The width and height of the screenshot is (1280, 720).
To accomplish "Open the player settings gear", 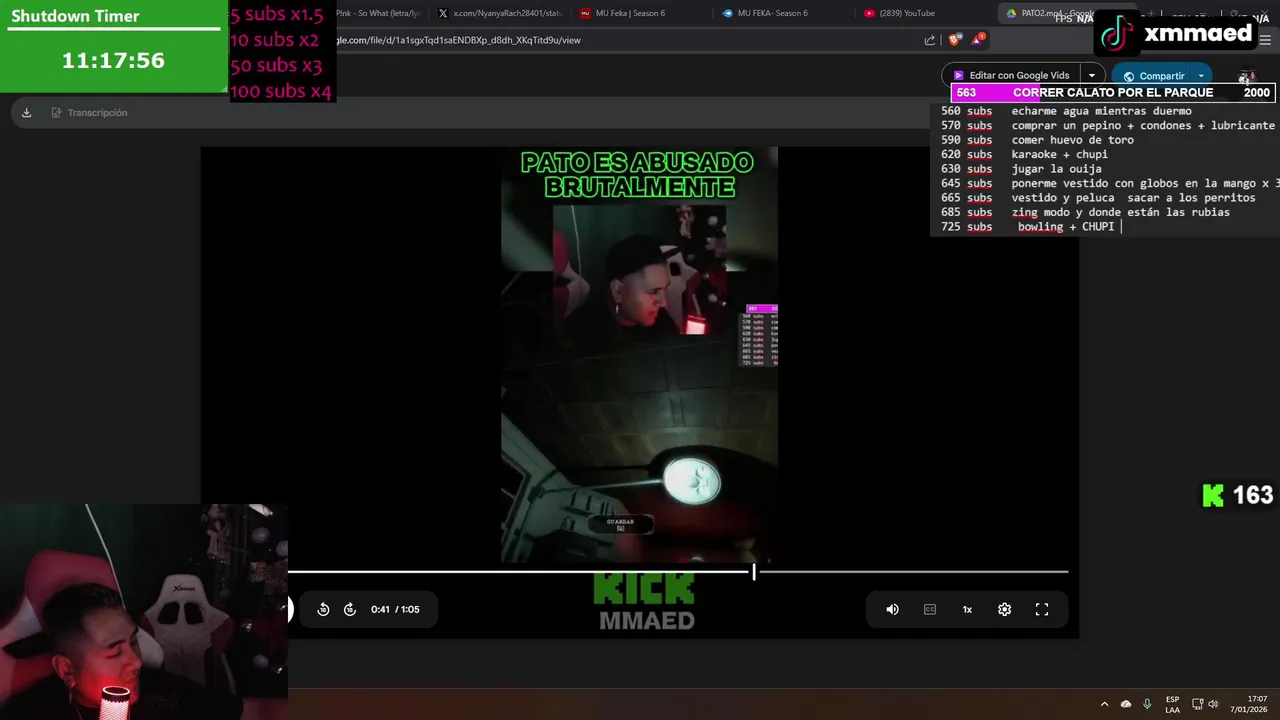I will [1004, 609].
